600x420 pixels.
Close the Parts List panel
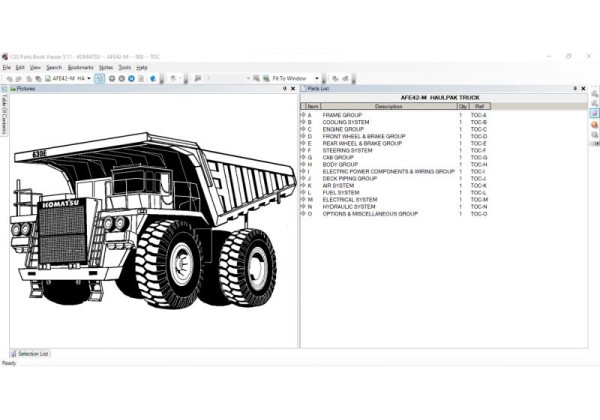[583, 89]
